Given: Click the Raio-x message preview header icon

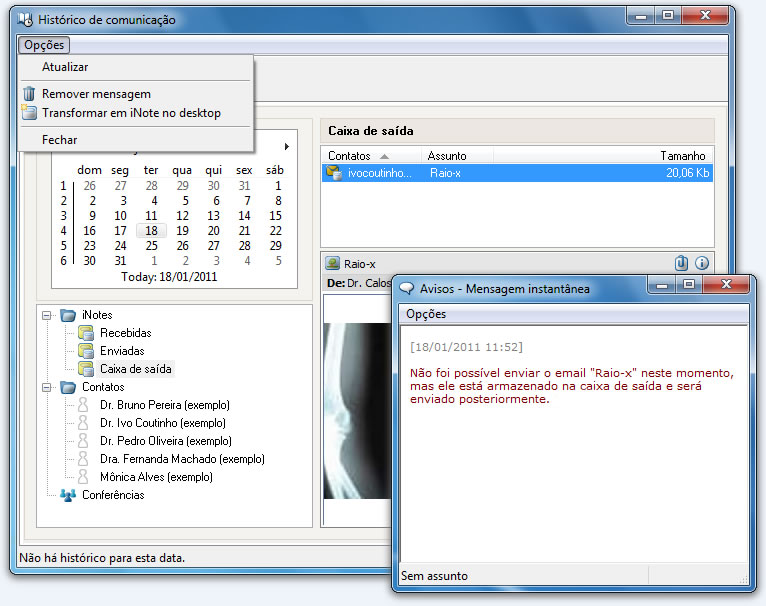Looking at the screenshot, I should point(332,263).
